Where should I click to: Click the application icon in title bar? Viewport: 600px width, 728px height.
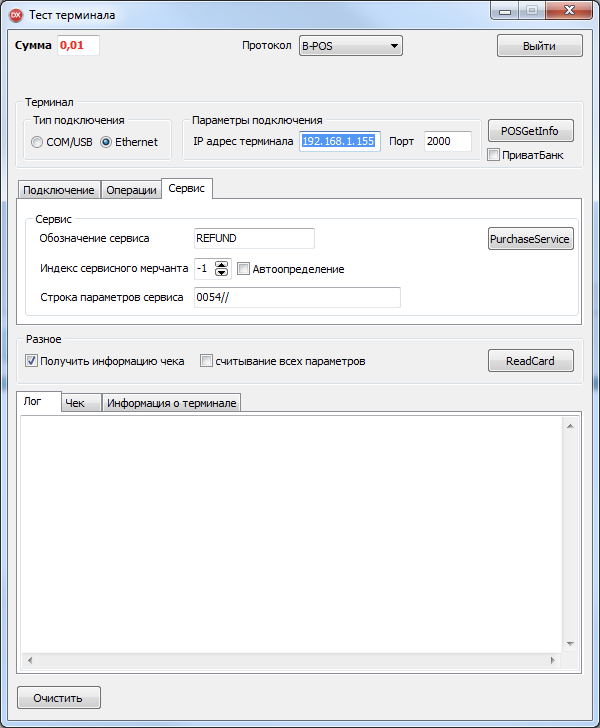pos(16,15)
